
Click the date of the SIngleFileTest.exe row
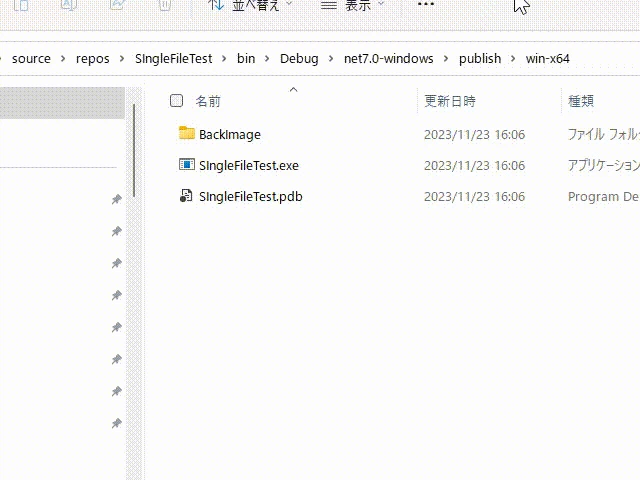474,166
